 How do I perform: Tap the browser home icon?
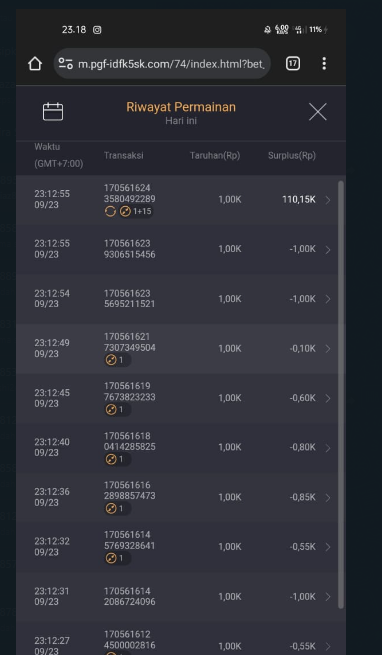(x=35, y=64)
